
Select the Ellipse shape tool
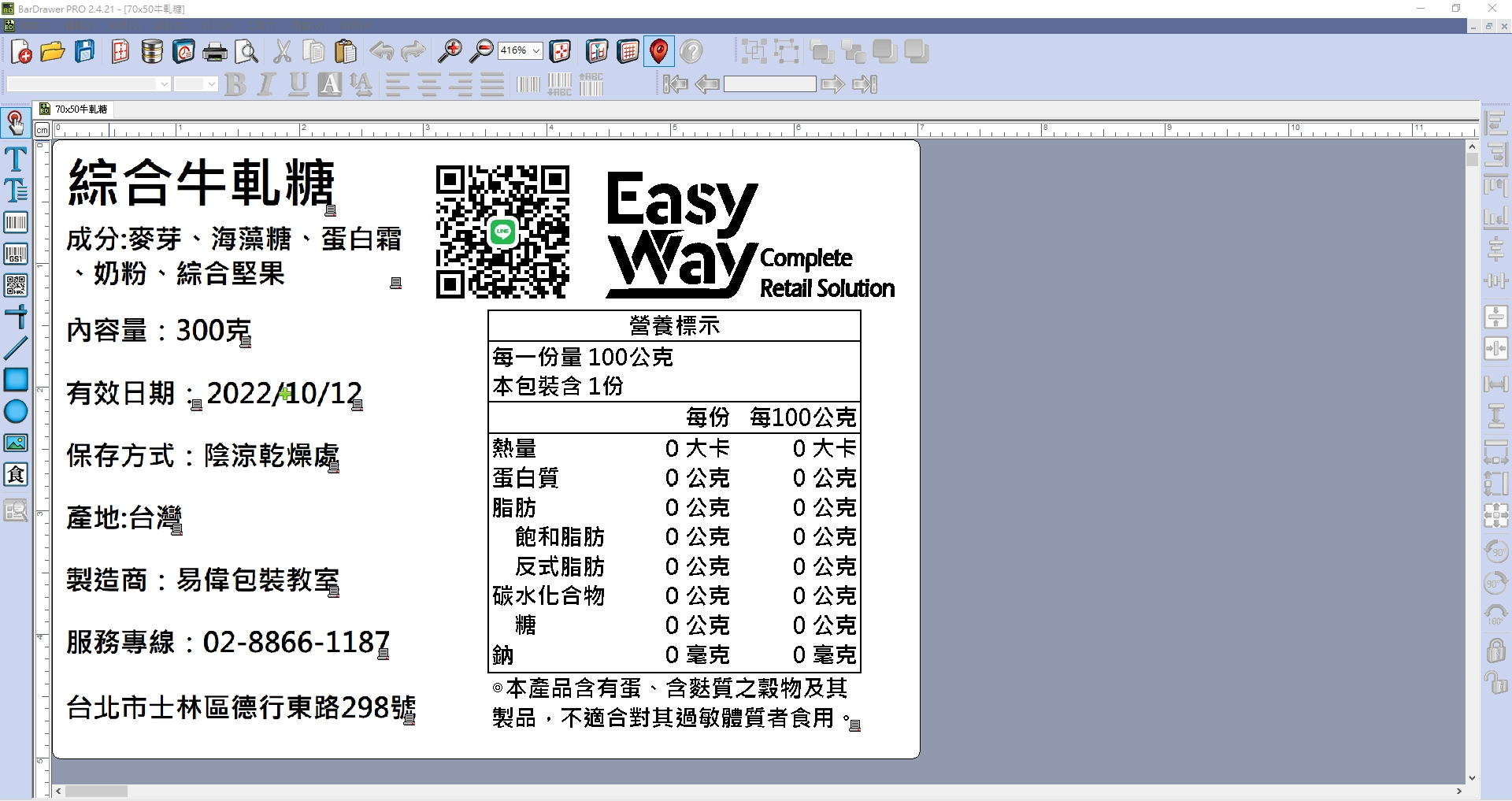16,411
